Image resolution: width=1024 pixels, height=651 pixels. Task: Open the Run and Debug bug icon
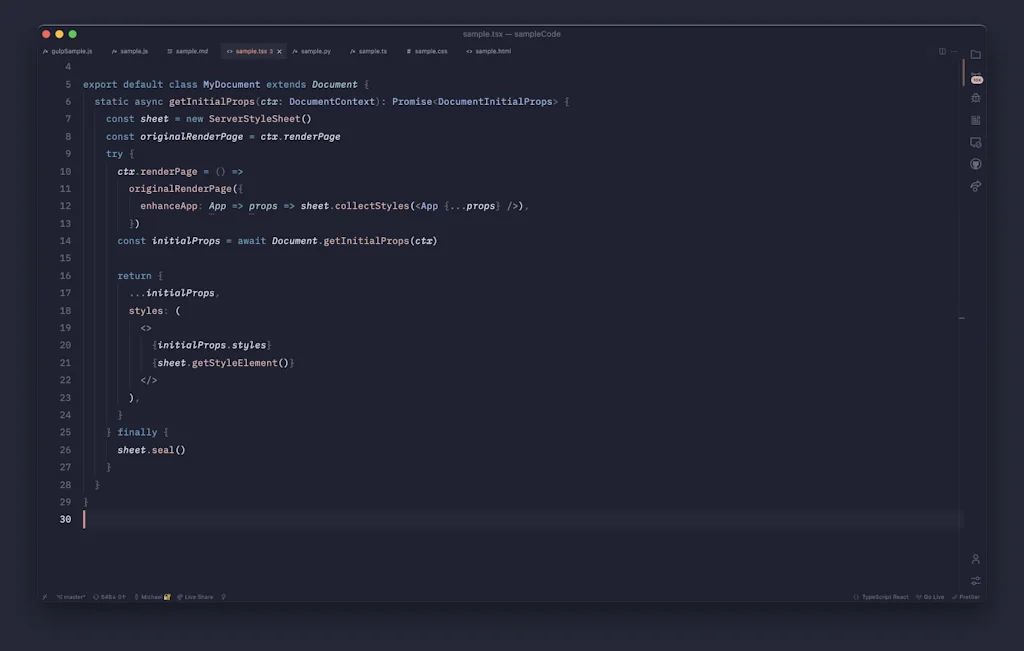point(976,98)
